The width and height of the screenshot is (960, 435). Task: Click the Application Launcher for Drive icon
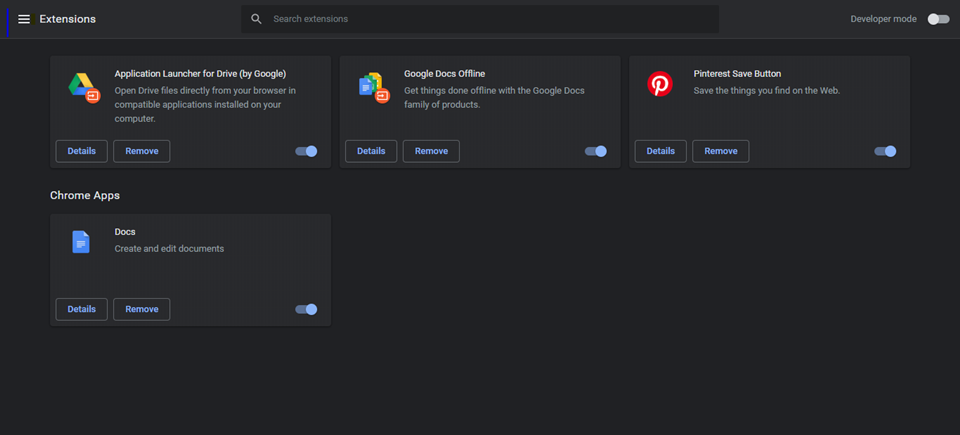(84, 86)
